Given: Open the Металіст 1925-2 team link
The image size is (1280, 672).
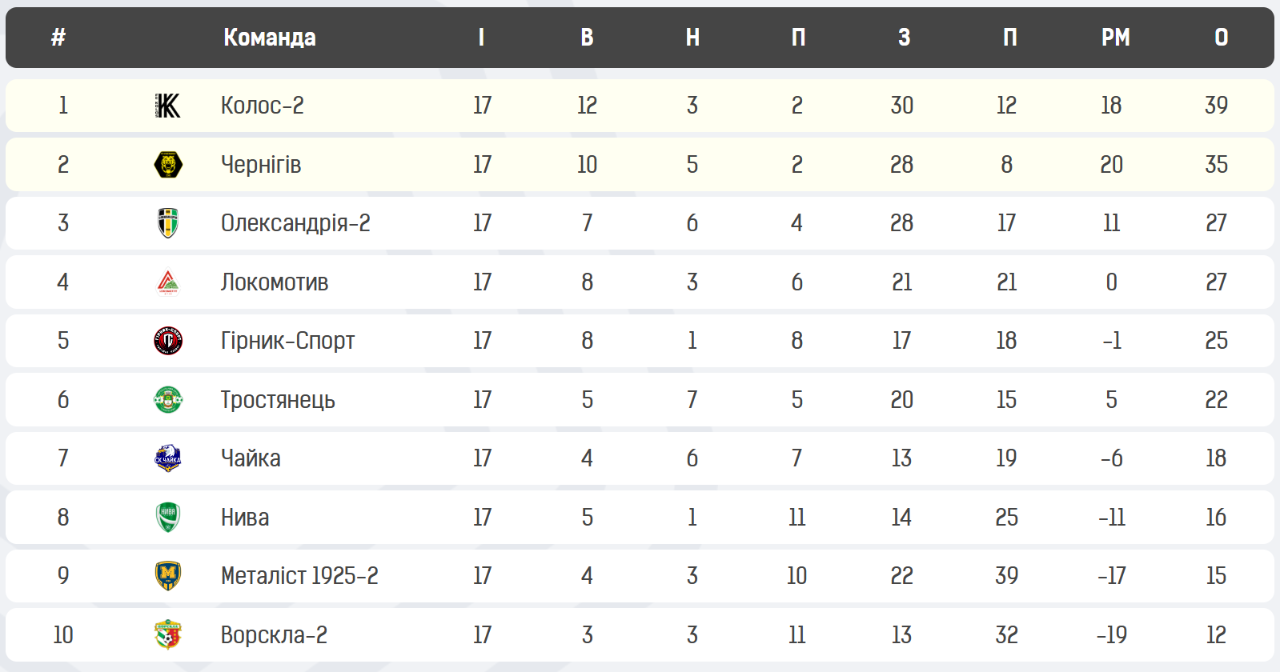Looking at the screenshot, I should click(x=299, y=576).
